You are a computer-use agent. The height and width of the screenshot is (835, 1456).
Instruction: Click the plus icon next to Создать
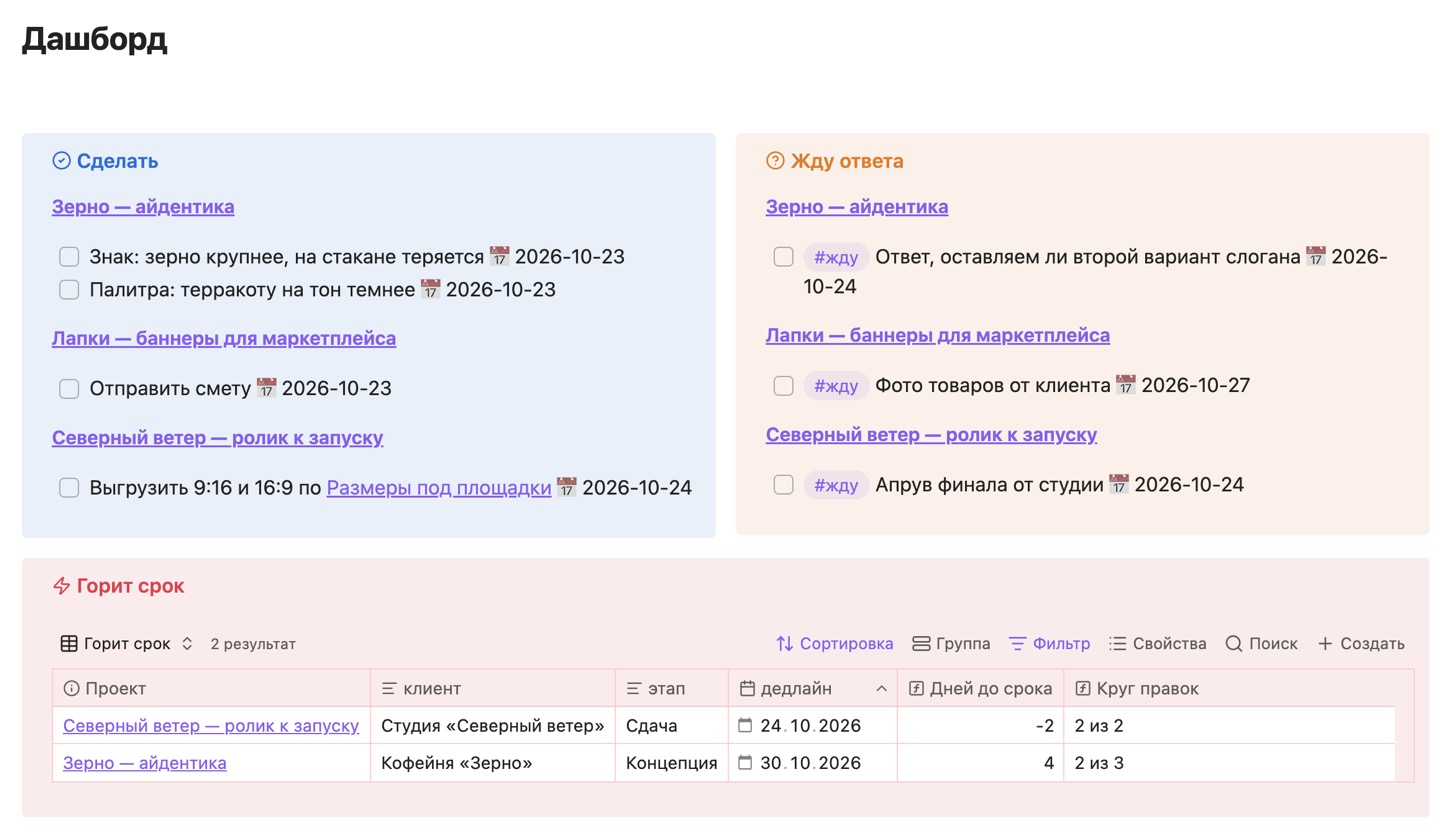[x=1325, y=644]
